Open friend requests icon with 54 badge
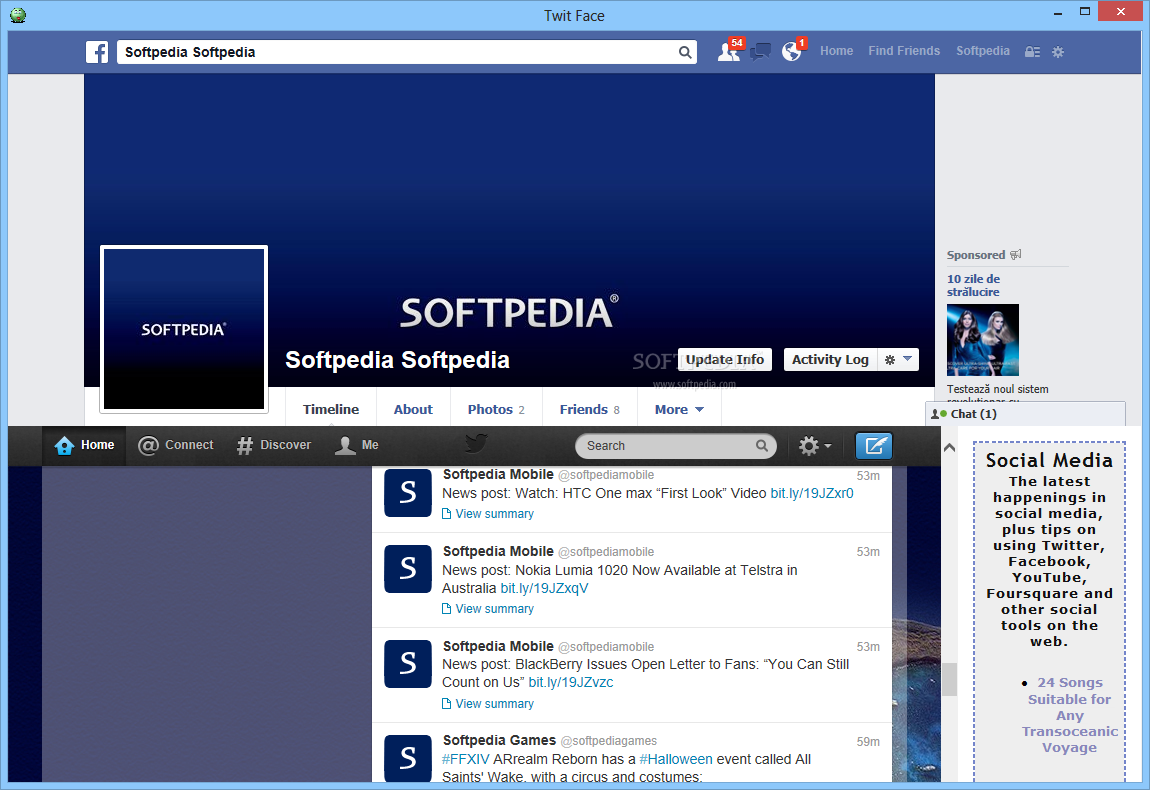This screenshot has height=790, width=1150. coord(729,51)
